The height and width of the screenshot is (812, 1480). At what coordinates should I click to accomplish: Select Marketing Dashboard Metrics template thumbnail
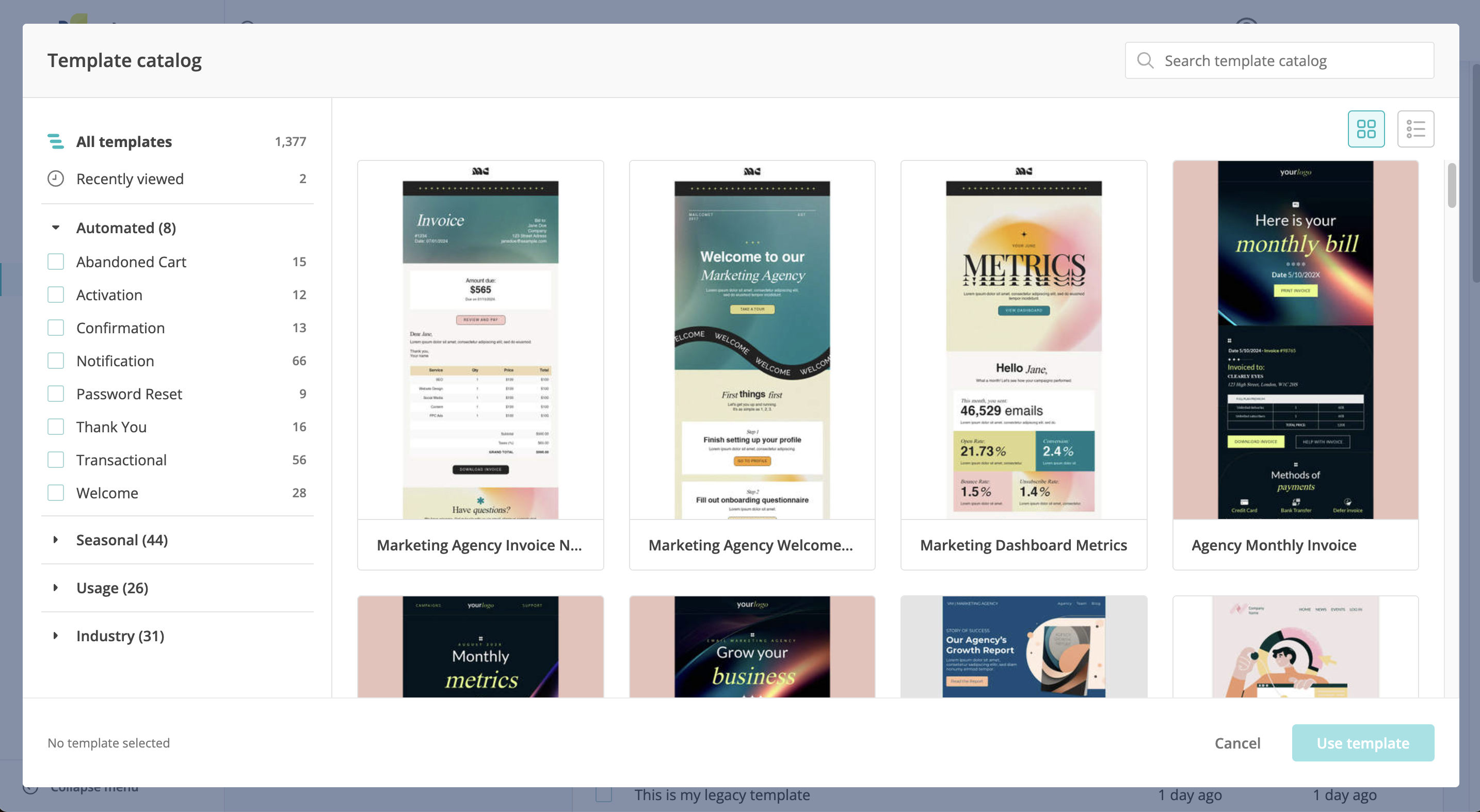1024,340
